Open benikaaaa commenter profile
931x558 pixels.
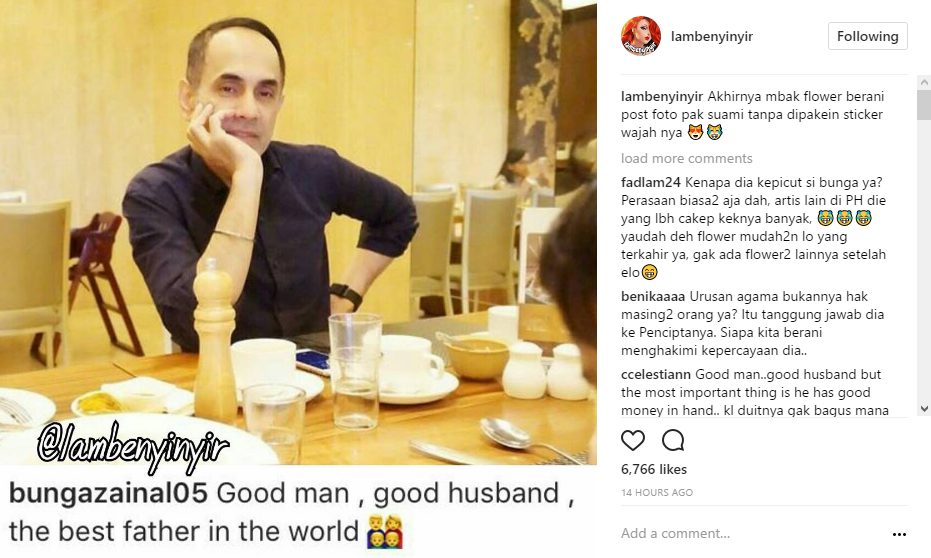(x=653, y=296)
